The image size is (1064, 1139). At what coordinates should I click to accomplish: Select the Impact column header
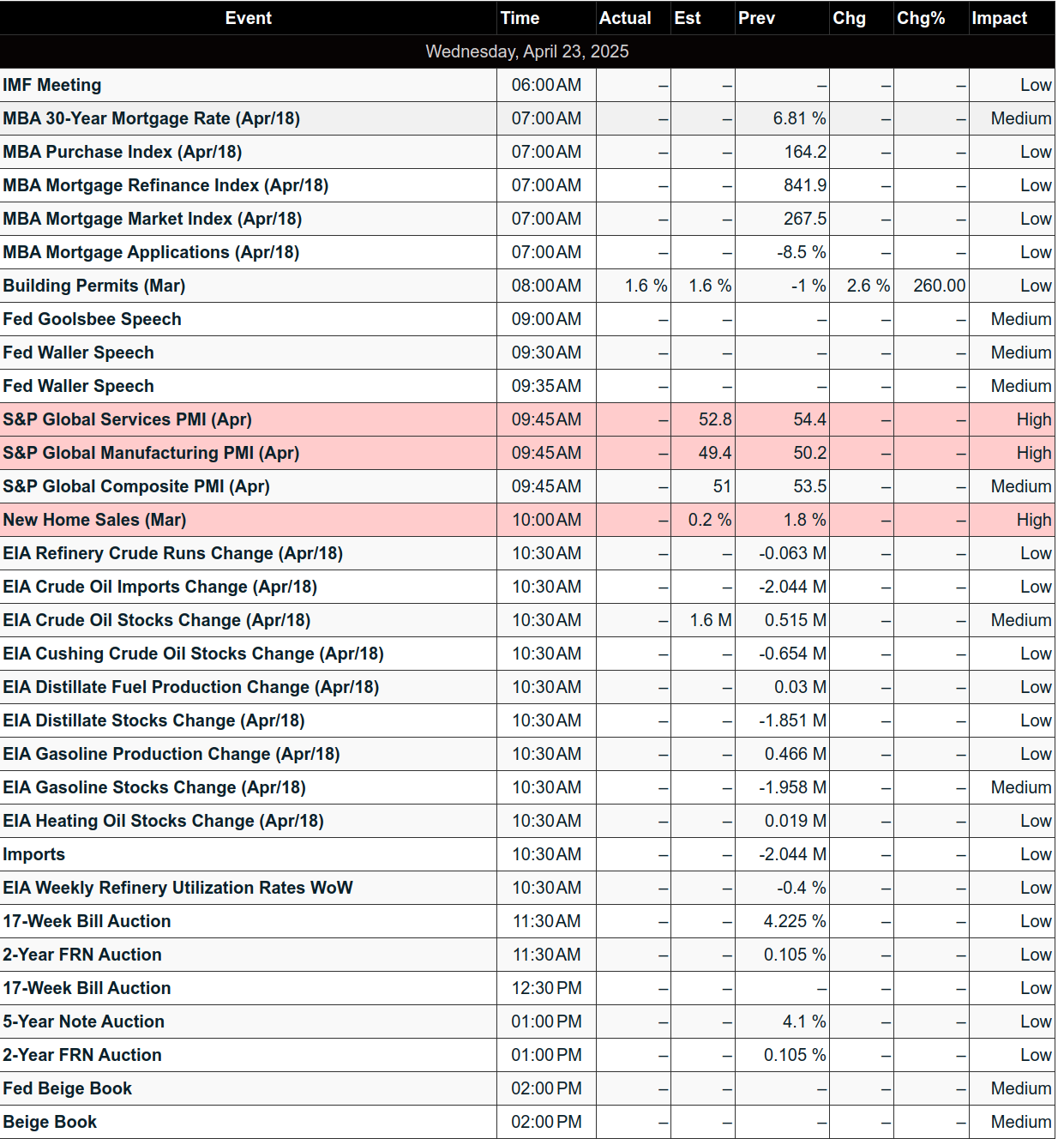[x=999, y=18]
